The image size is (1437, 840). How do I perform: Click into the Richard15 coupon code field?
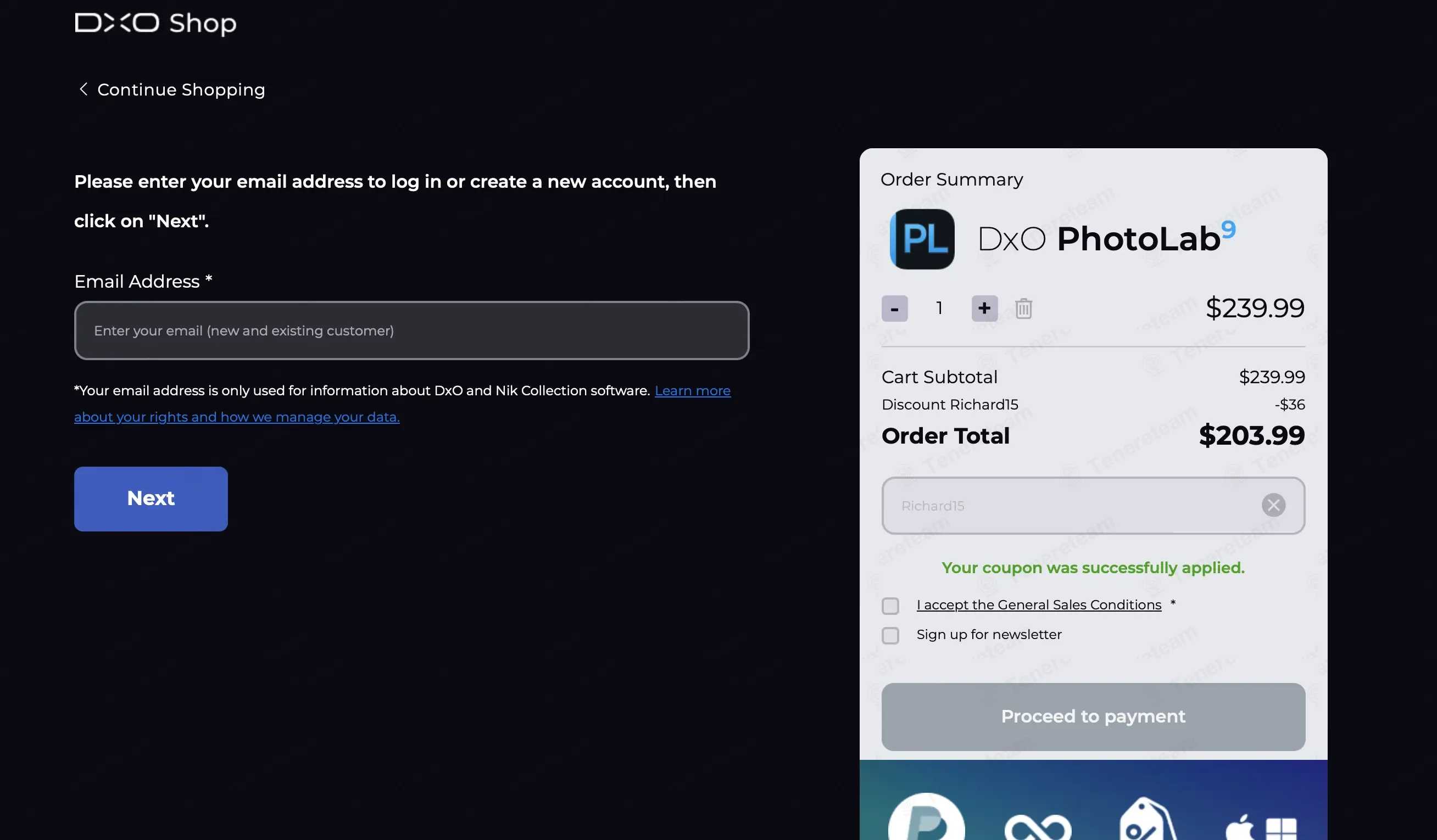pos(1066,506)
